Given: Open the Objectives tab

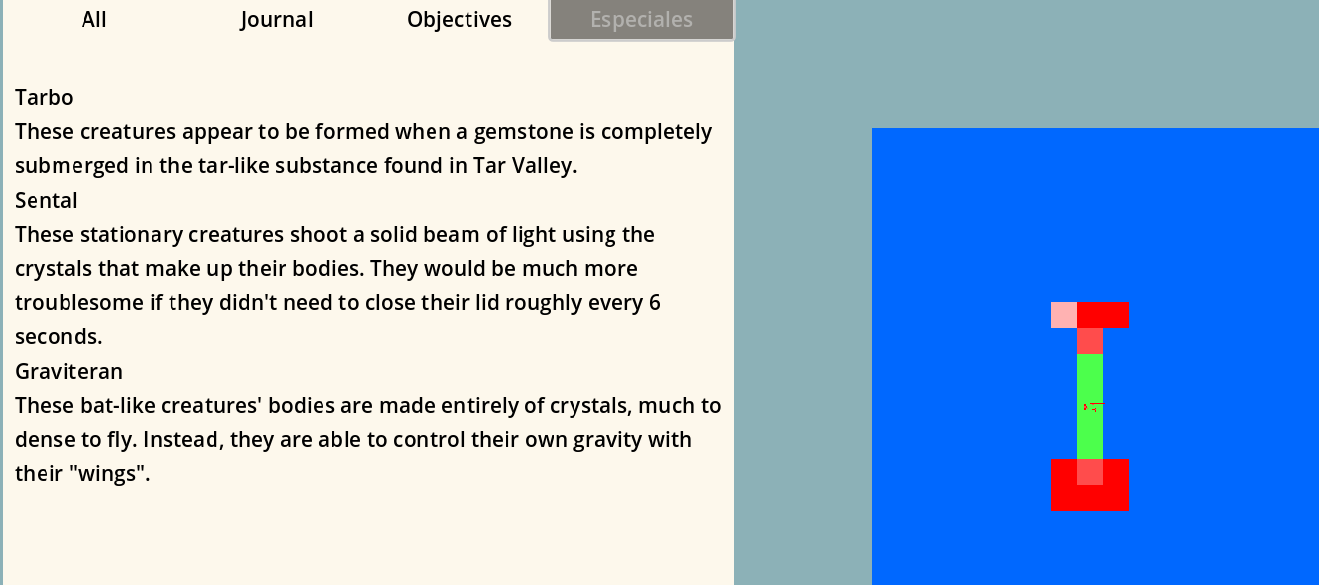Looking at the screenshot, I should [x=460, y=20].
